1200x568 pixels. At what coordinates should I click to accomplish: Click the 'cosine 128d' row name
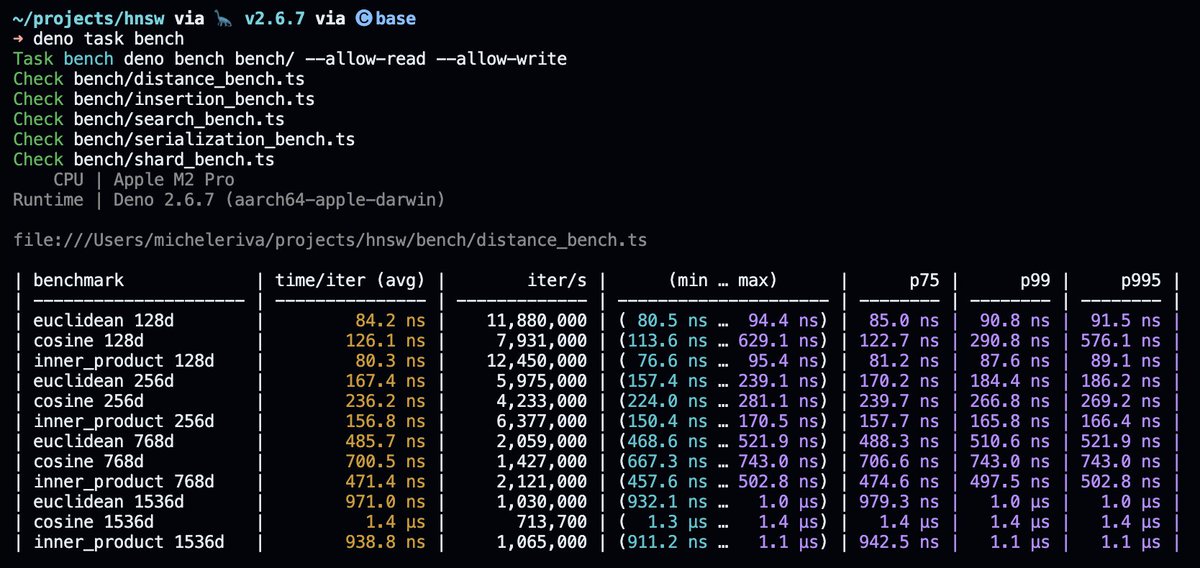(x=89, y=341)
